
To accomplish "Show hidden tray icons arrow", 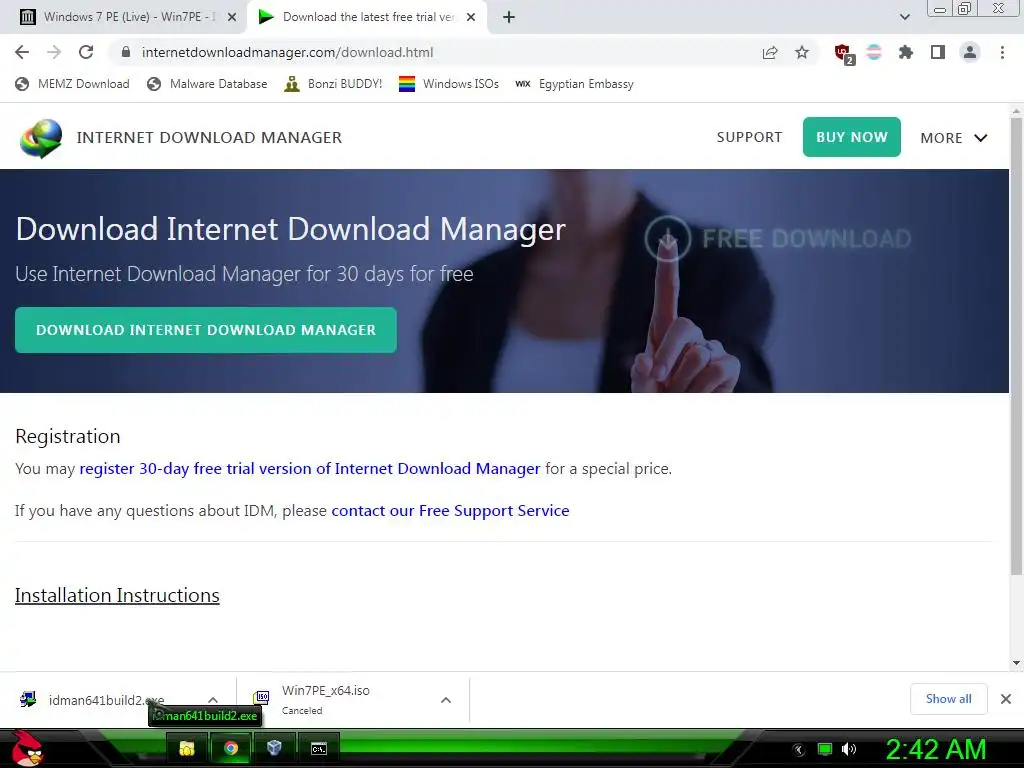I will coord(798,750).
